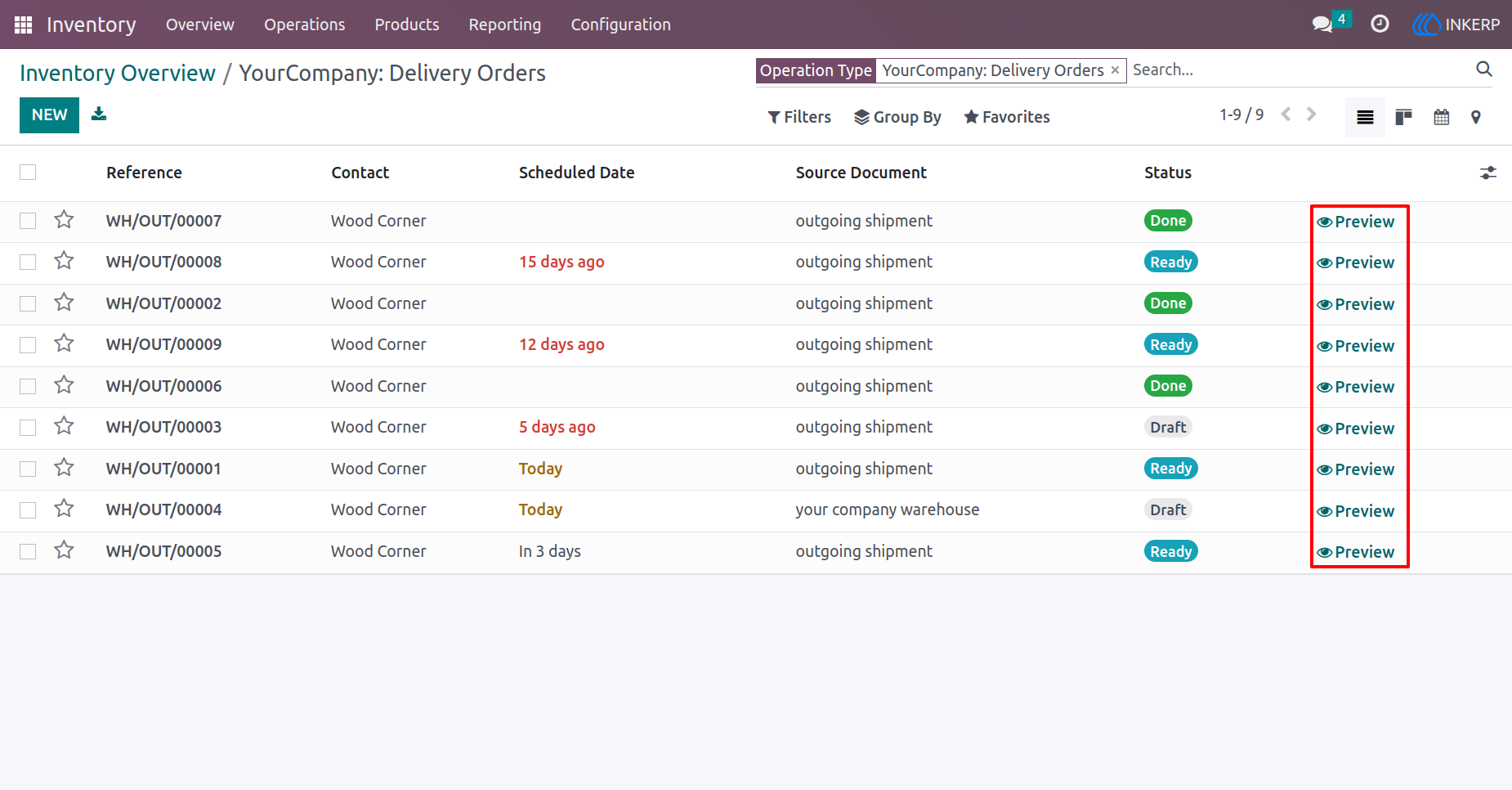Open the Operations menu
The image size is (1512, 790).
(304, 25)
